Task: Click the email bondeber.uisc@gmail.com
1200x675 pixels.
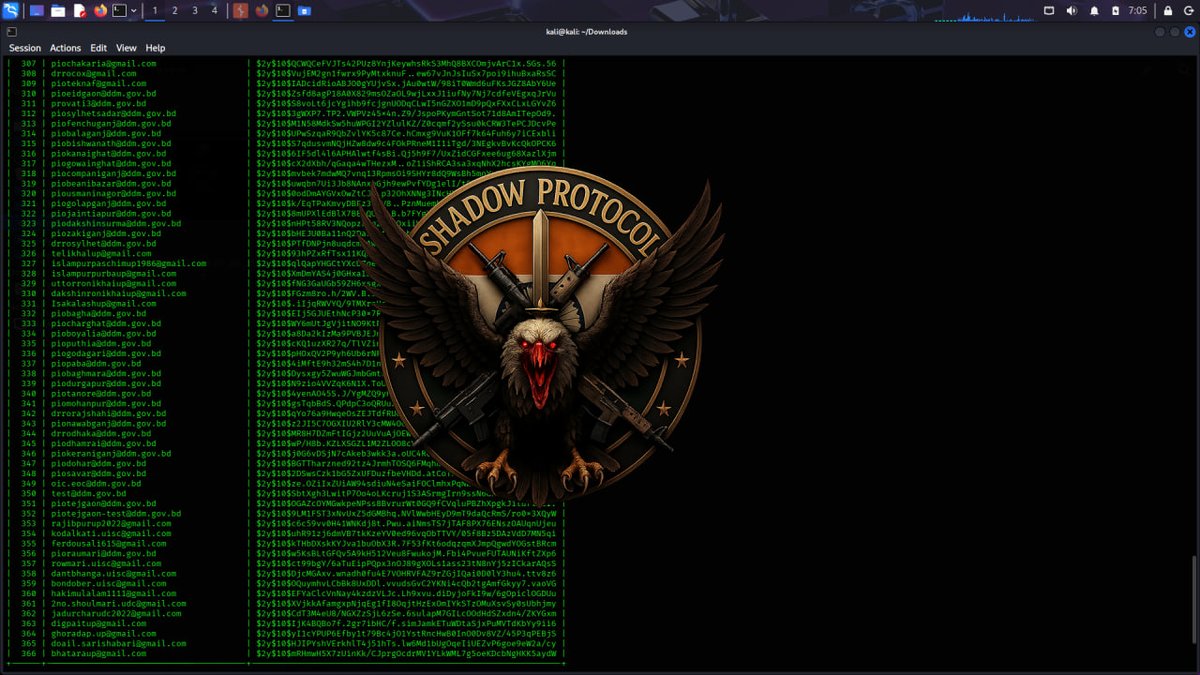Action: (x=108, y=583)
